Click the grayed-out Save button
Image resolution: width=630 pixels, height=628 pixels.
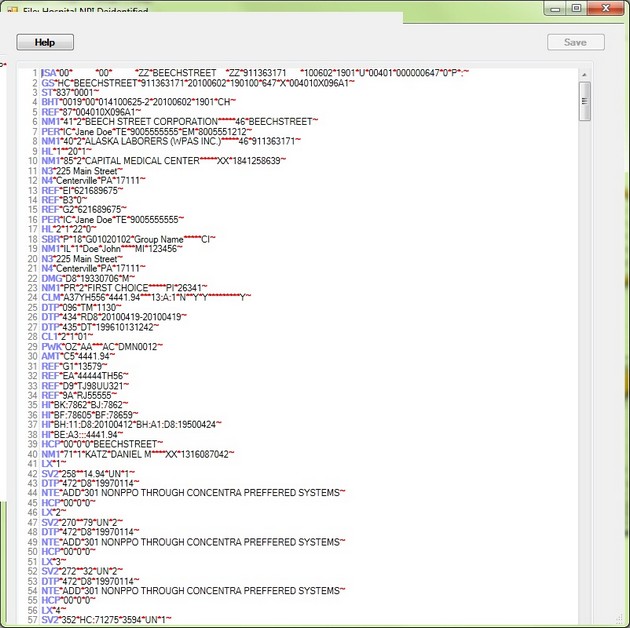coord(575,42)
